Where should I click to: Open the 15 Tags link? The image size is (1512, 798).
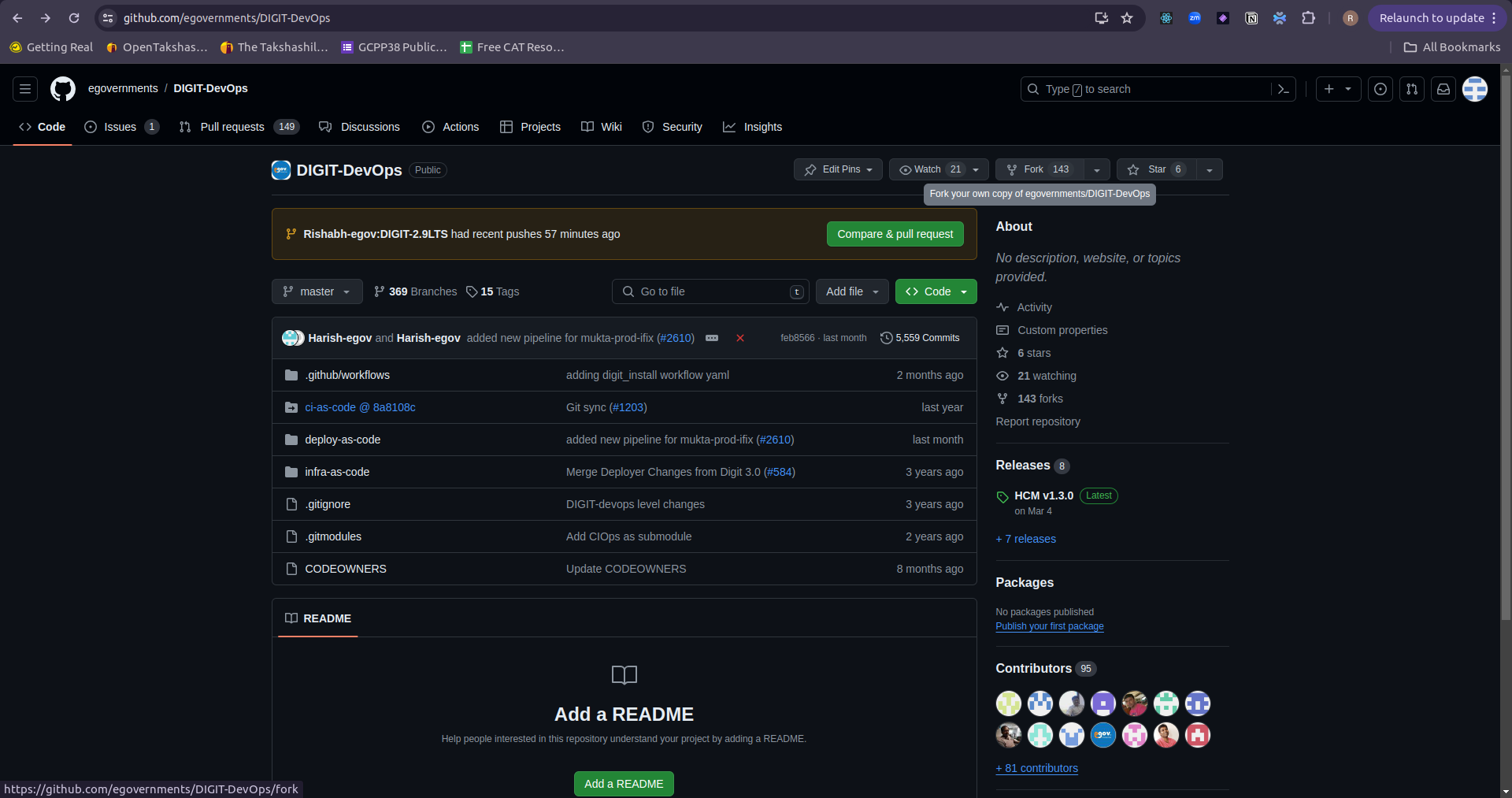493,291
